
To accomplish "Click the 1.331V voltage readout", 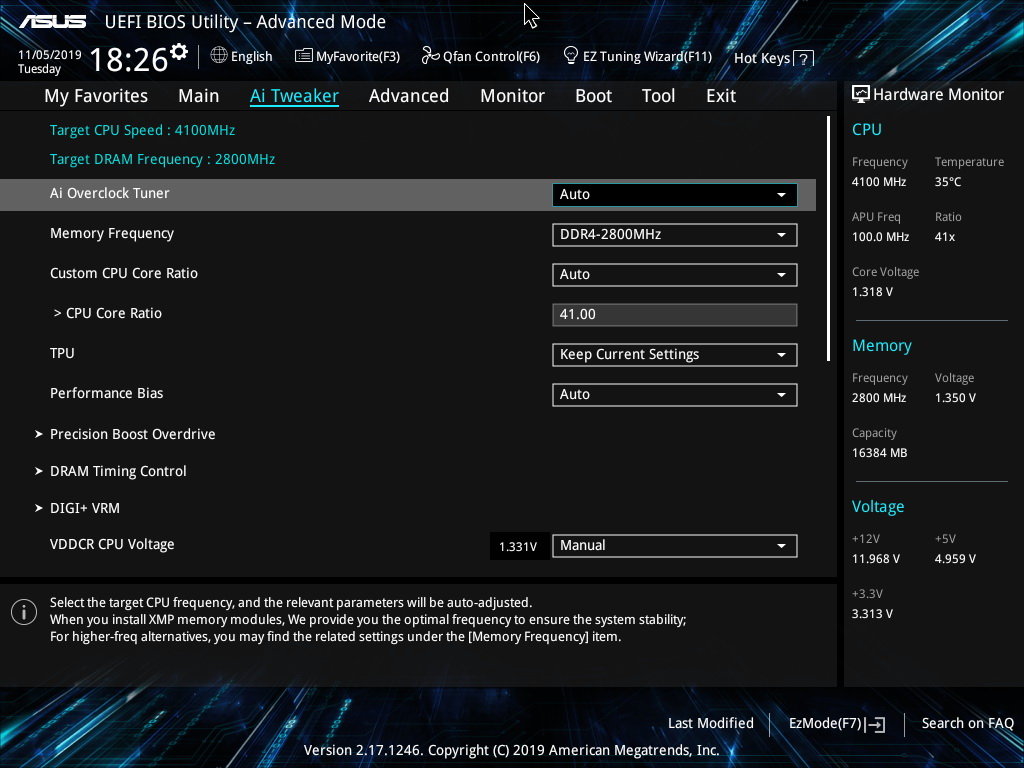I will click(518, 547).
